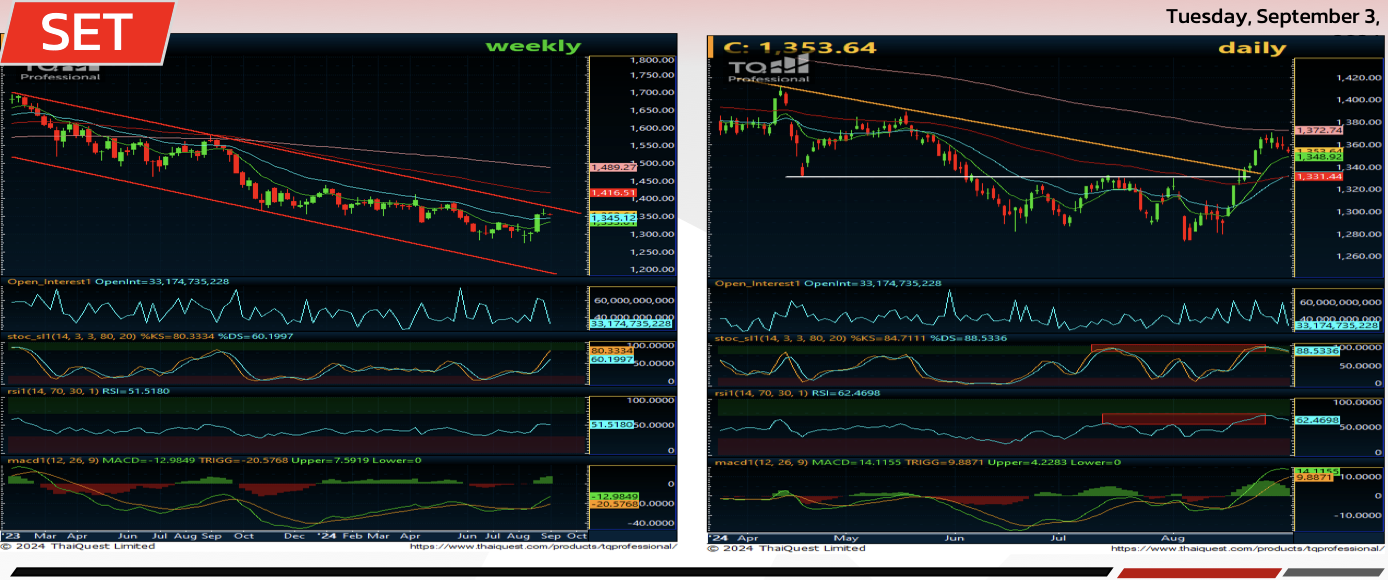
Task: Click -40.0000 on the weekly MACD axis
Action: point(653,522)
